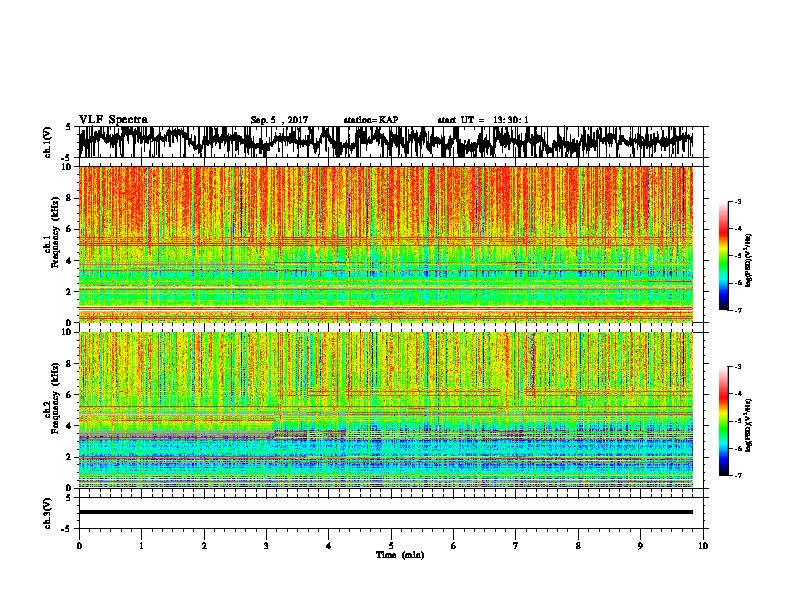The width and height of the screenshot is (792, 612).
Task: Click inside the ch.2 frequency spectrogram
Action: click(x=385, y=410)
